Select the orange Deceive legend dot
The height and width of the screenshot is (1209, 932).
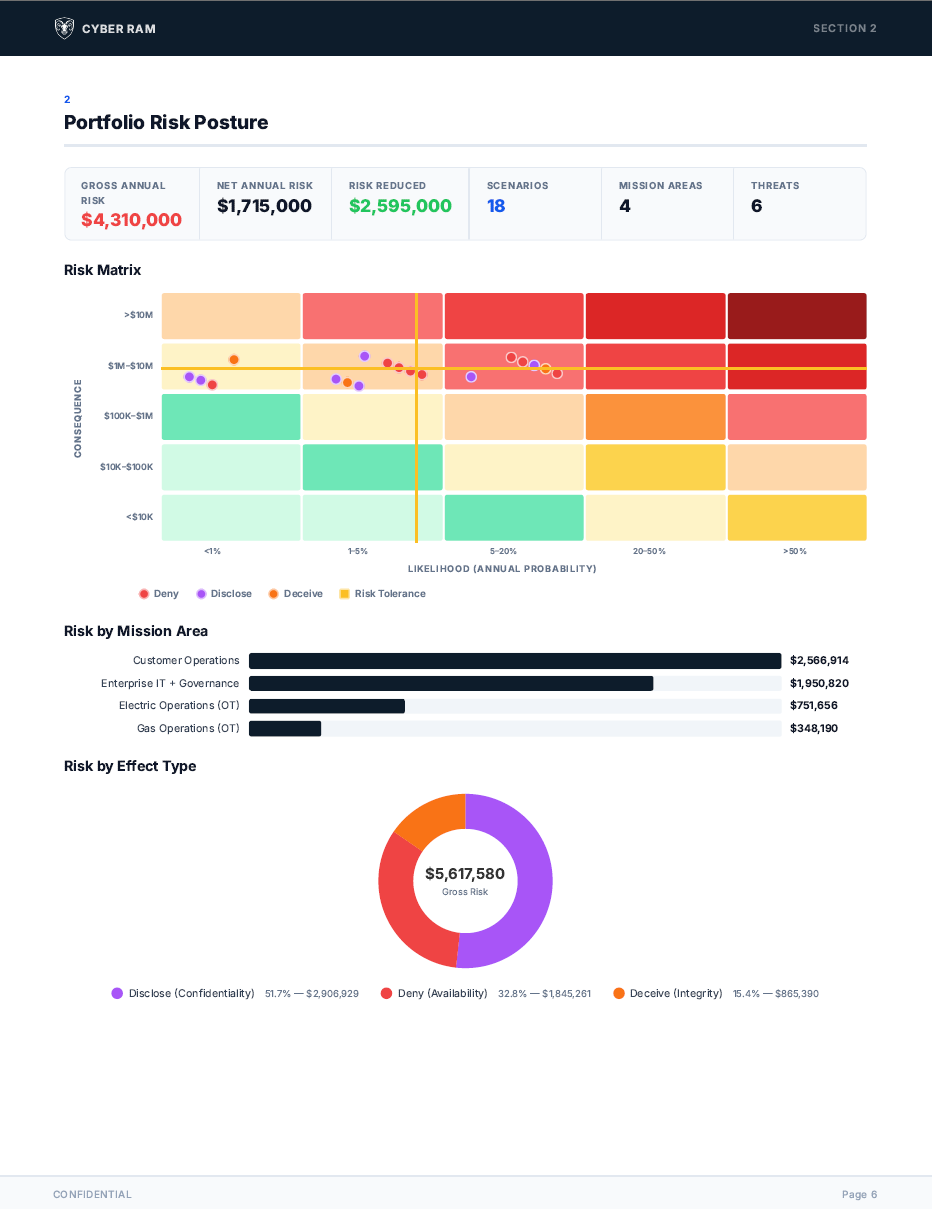[273, 593]
